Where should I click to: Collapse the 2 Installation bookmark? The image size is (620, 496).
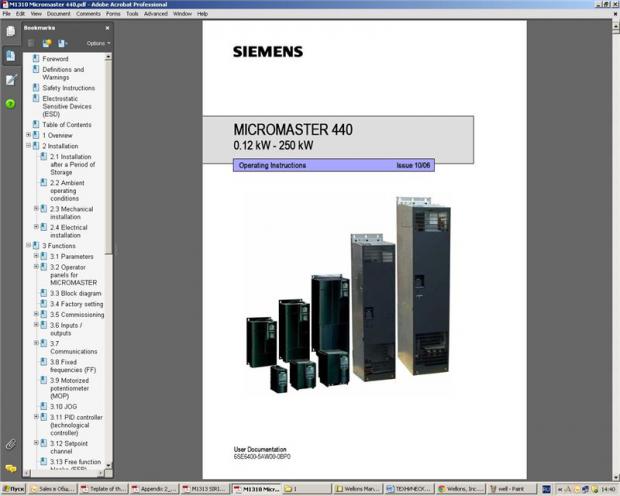[x=28, y=146]
